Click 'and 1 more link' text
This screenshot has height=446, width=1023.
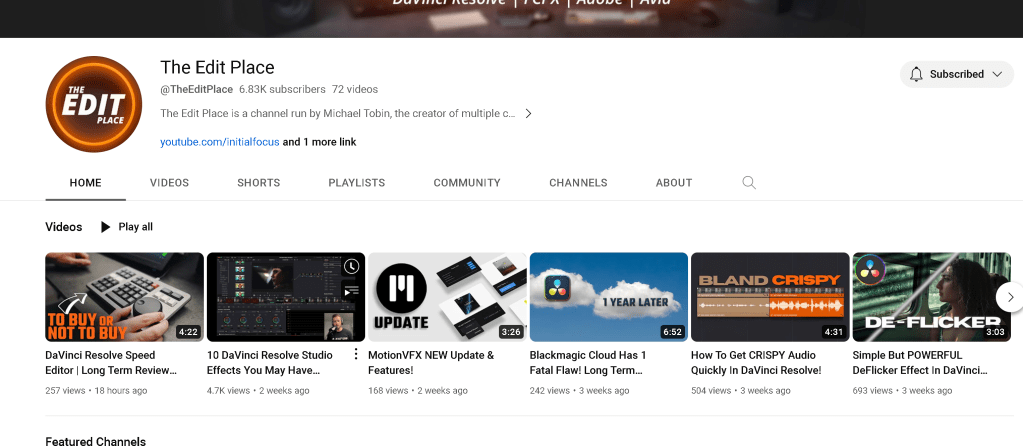320,141
